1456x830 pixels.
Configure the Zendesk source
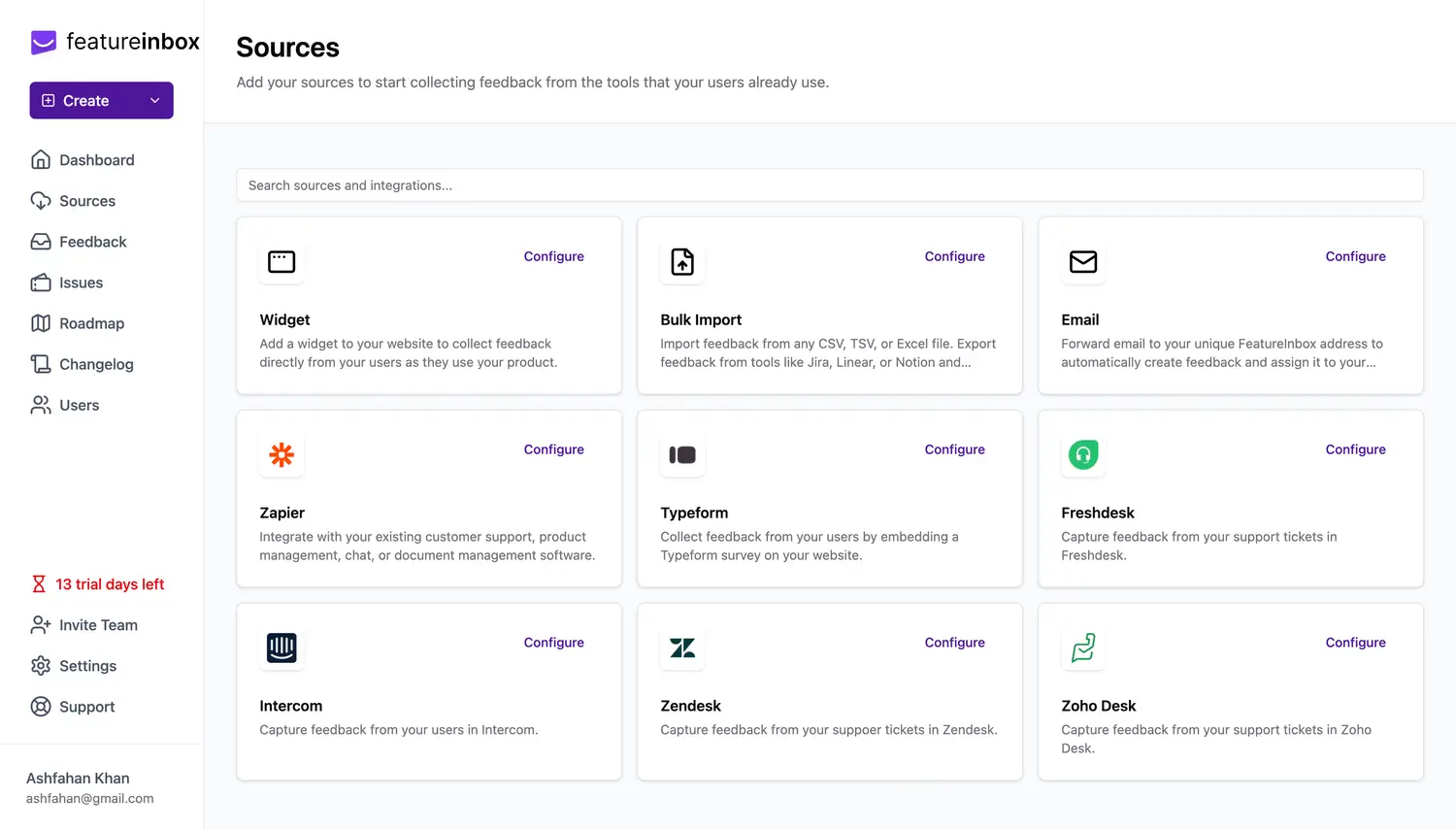pos(954,643)
